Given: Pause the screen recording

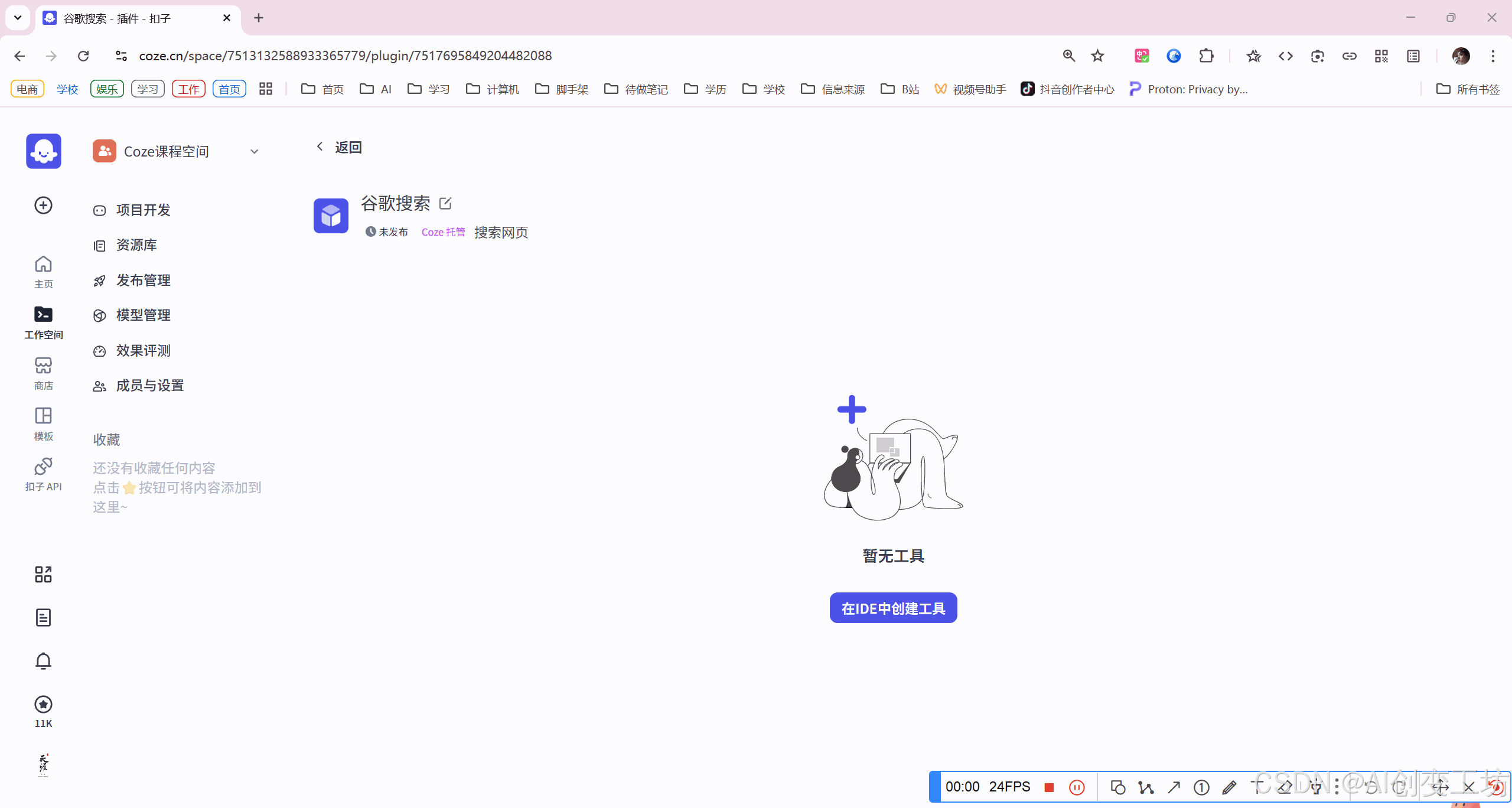Looking at the screenshot, I should click(1077, 787).
